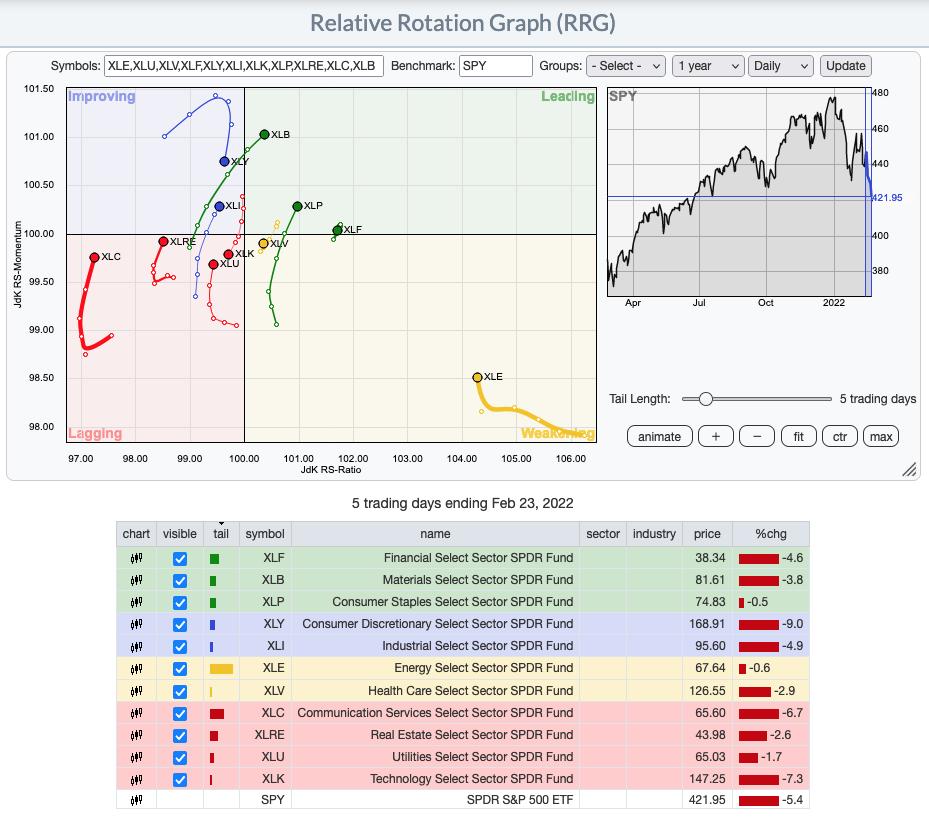Screen dimensions: 929x818
Task: Open candlestick chart icon for SPY row
Action: (x=136, y=800)
